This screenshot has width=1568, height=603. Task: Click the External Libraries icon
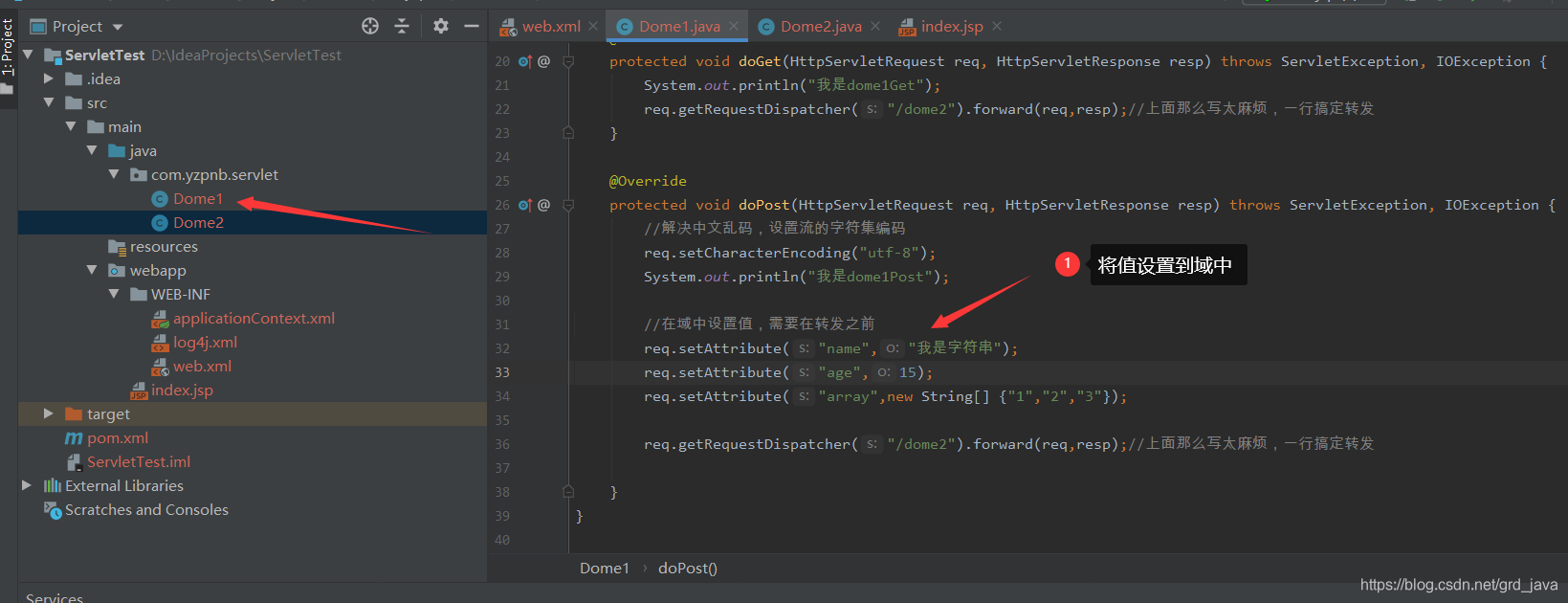[x=52, y=485]
